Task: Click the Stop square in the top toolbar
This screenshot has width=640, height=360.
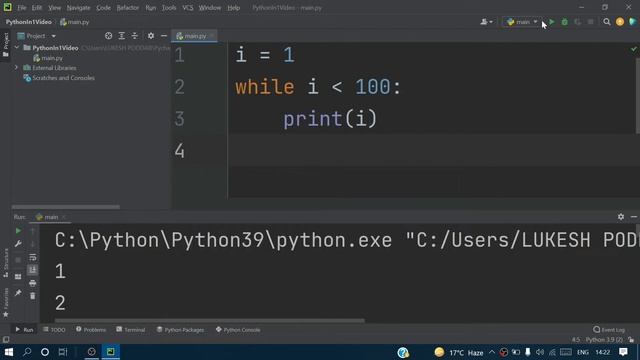Action: 591,22
